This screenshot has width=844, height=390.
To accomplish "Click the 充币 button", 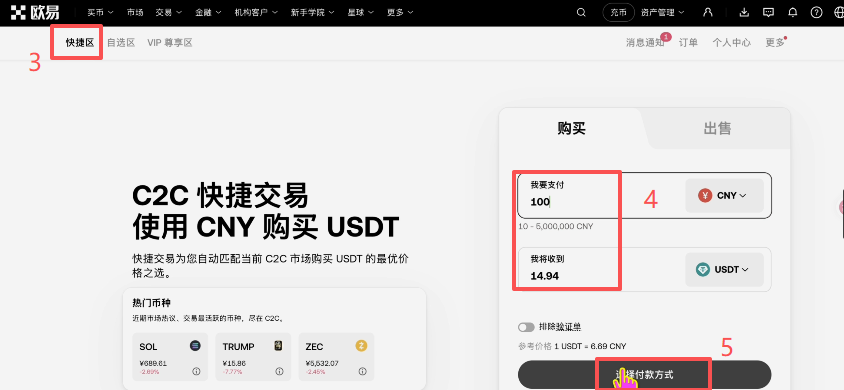I will pos(618,12).
